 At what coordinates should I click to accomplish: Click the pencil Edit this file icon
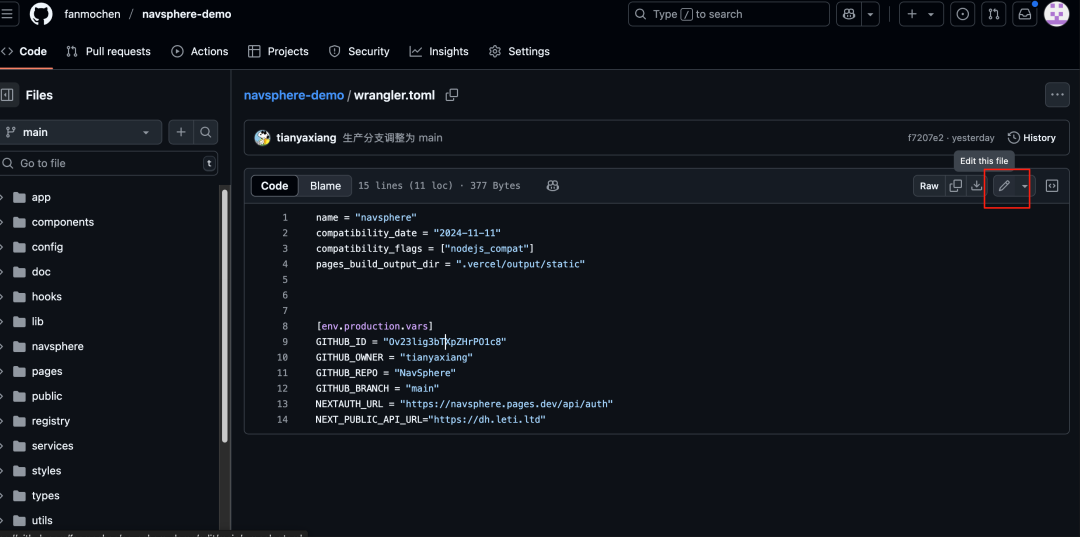tap(1004, 186)
